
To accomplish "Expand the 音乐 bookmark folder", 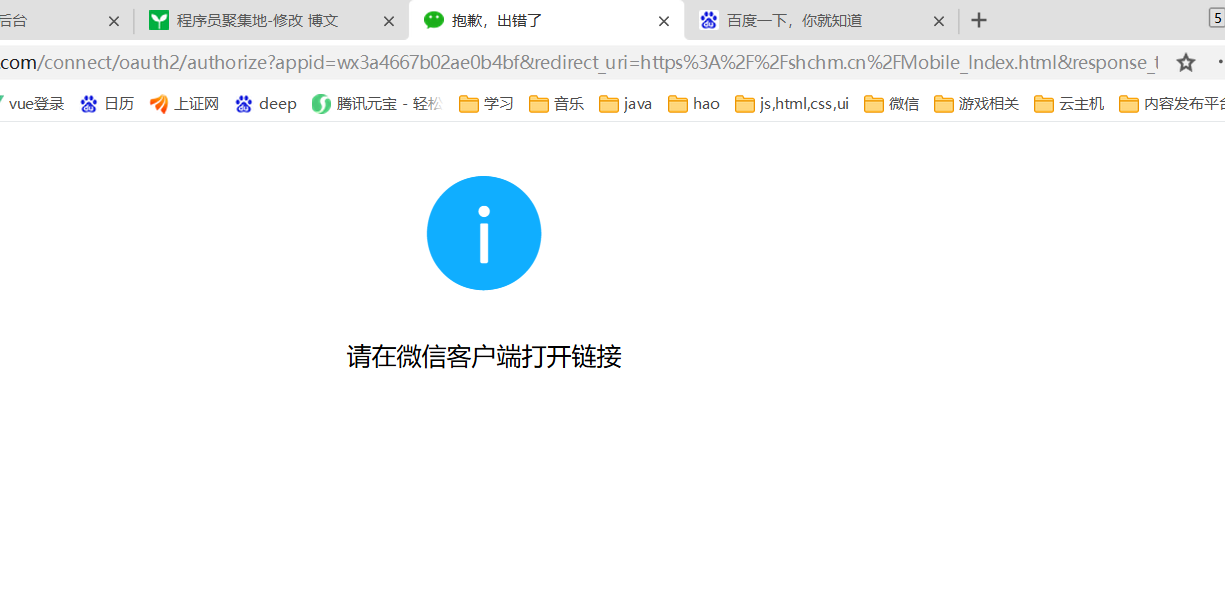I will point(556,104).
